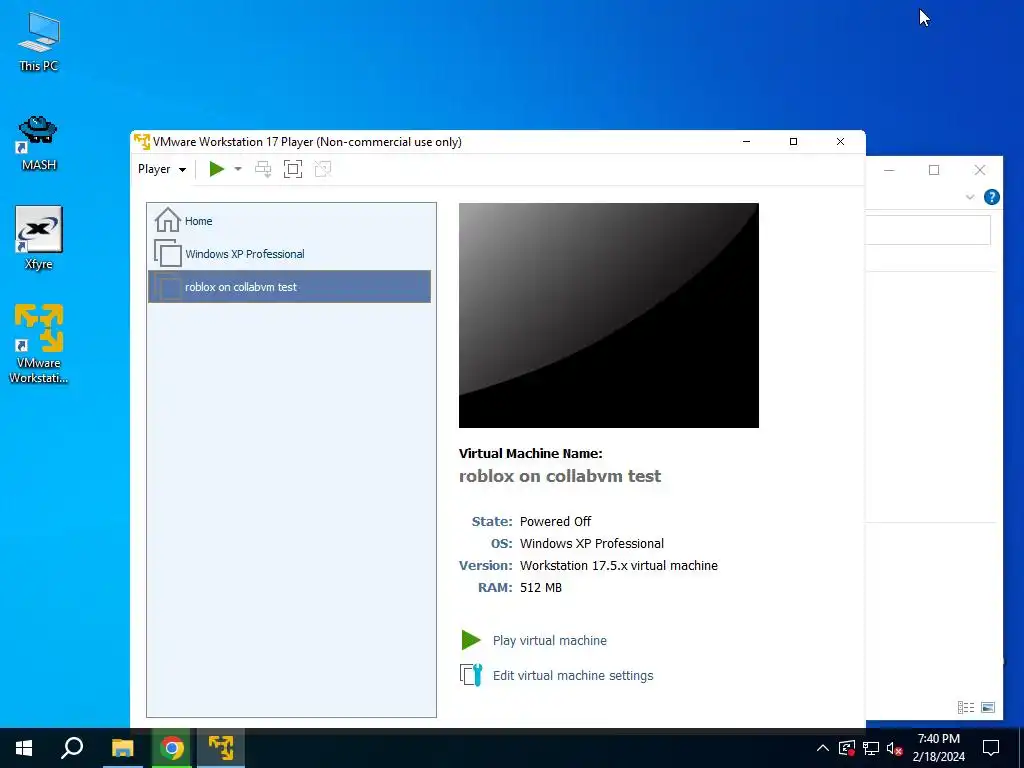Click the Unity mode toolbar icon

[323, 169]
